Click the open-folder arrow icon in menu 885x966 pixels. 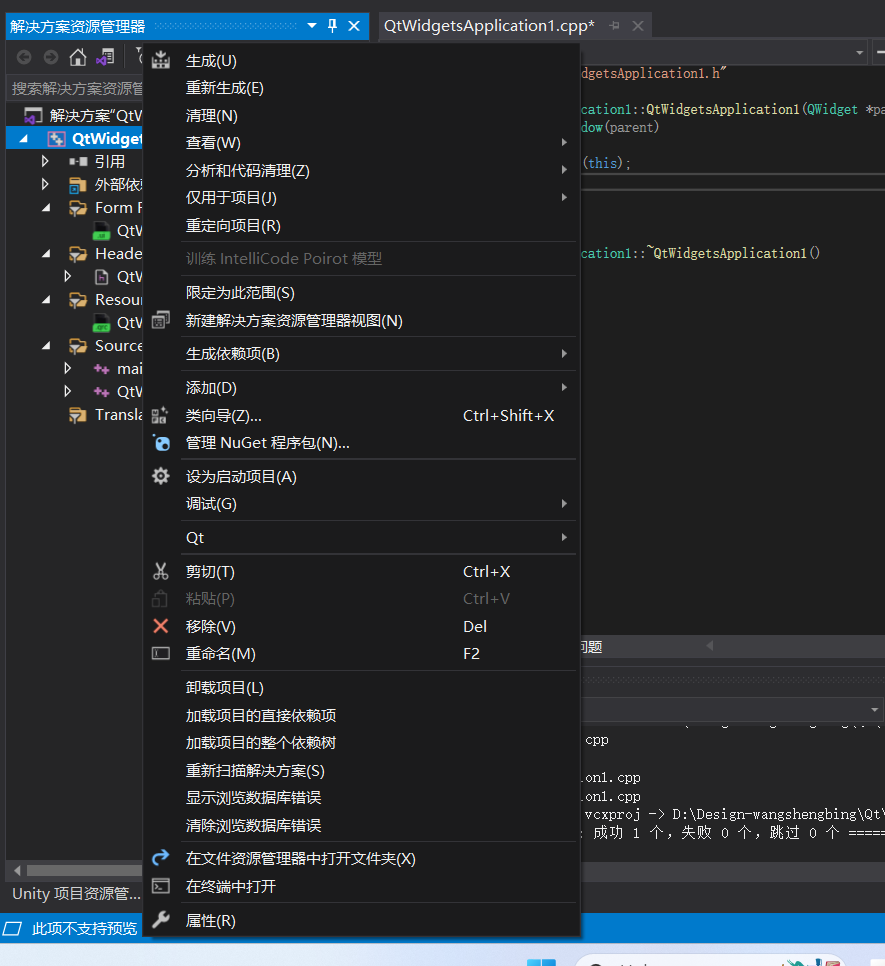pos(161,858)
